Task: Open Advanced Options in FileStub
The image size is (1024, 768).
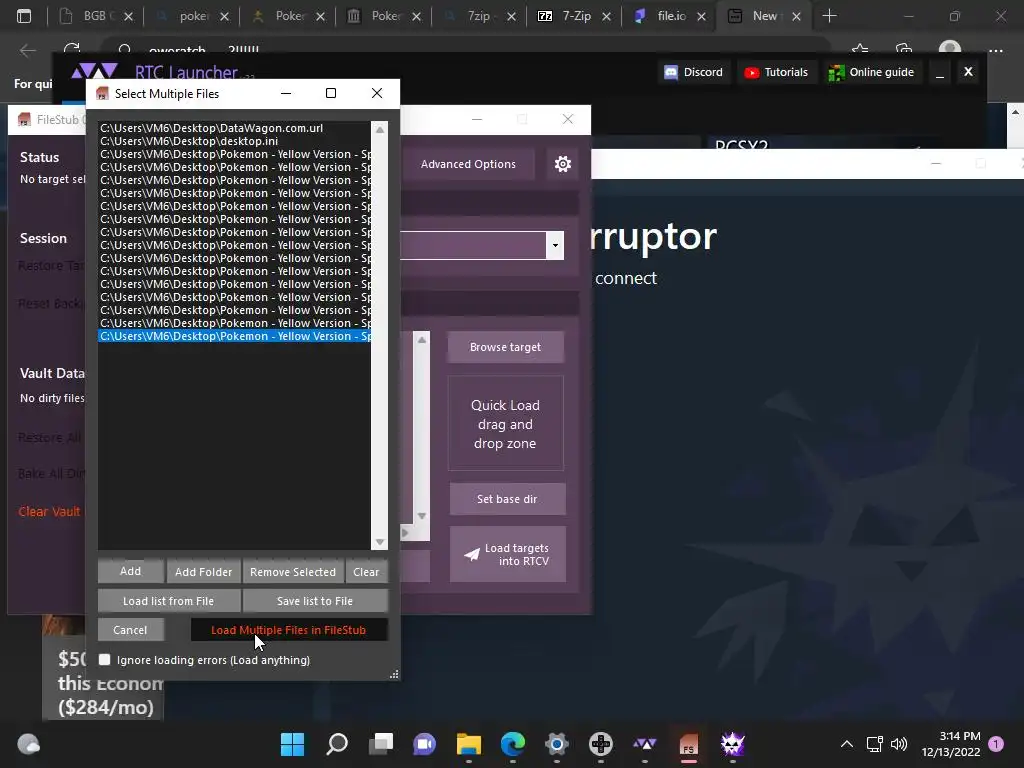Action: click(x=468, y=164)
